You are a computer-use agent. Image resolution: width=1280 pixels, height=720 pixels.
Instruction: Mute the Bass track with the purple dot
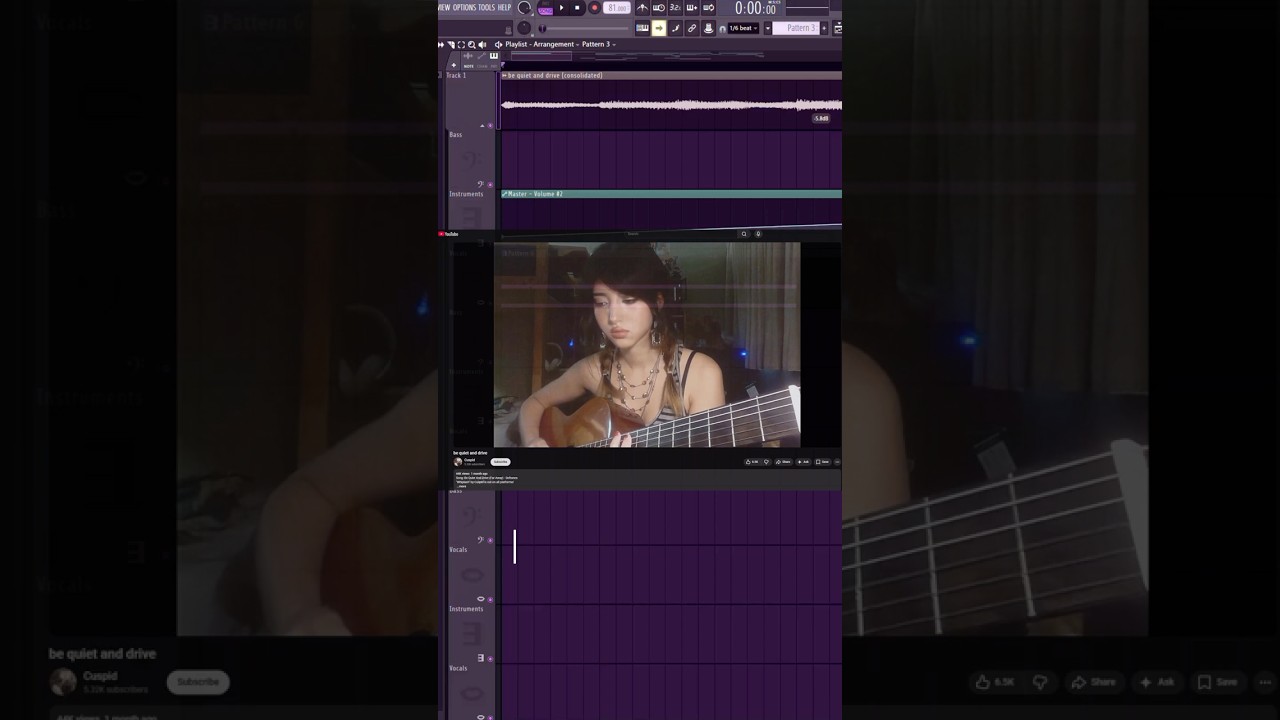tap(490, 185)
